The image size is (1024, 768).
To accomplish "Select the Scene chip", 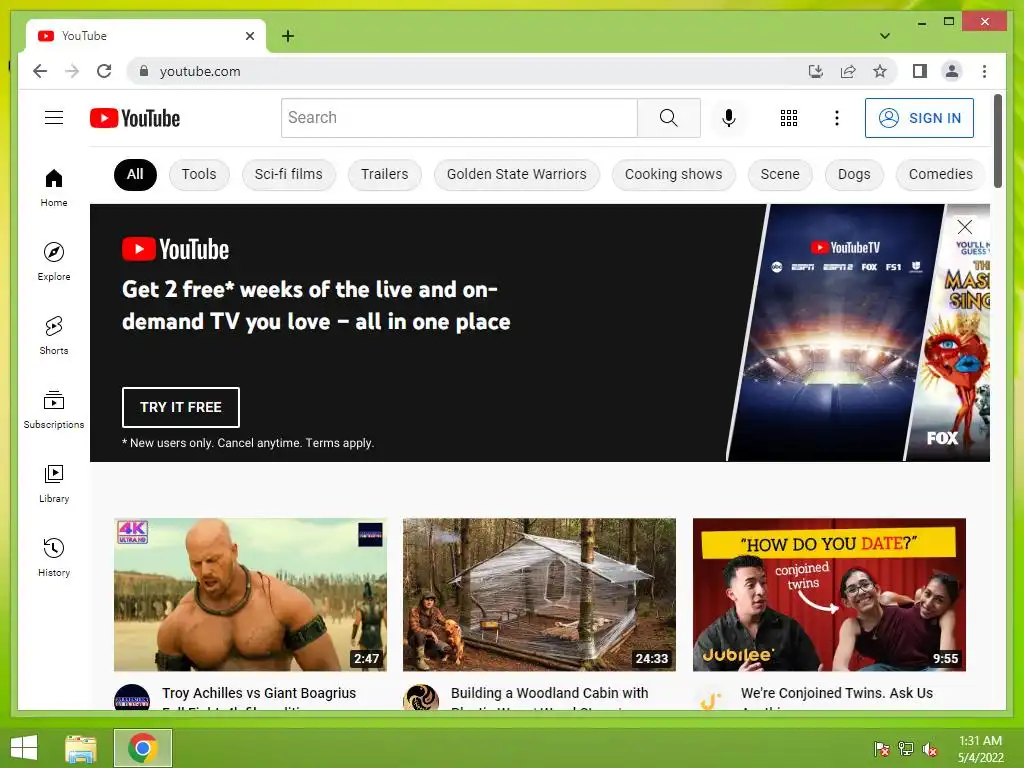I will click(x=780, y=174).
